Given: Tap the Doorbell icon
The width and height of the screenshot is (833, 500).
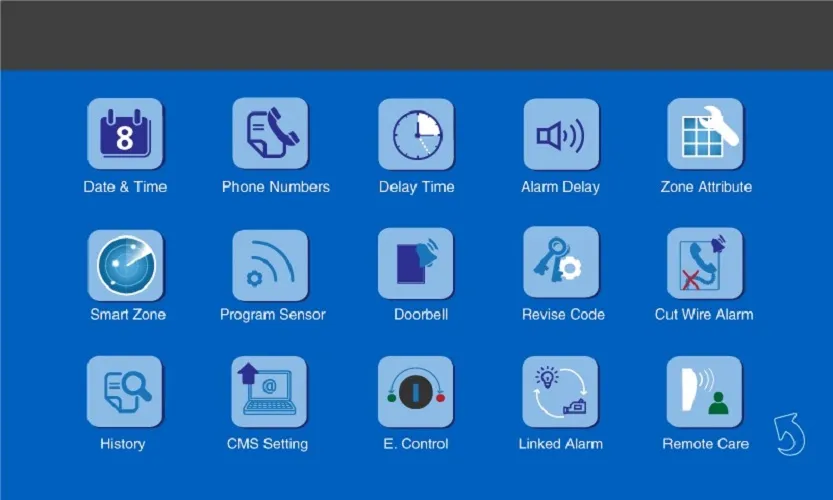Looking at the screenshot, I should click(x=416, y=264).
